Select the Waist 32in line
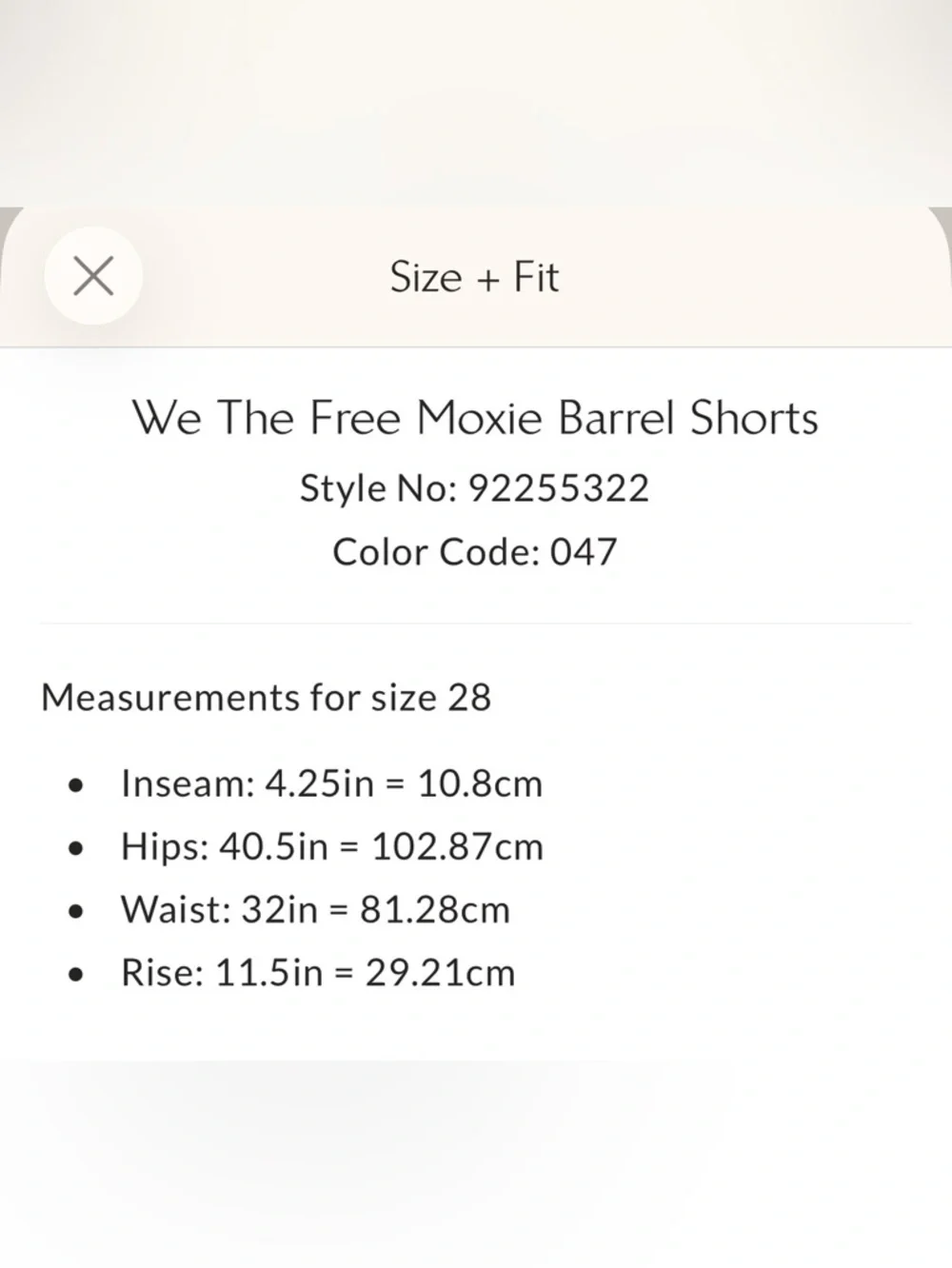The height and width of the screenshot is (1268, 952). click(x=314, y=909)
